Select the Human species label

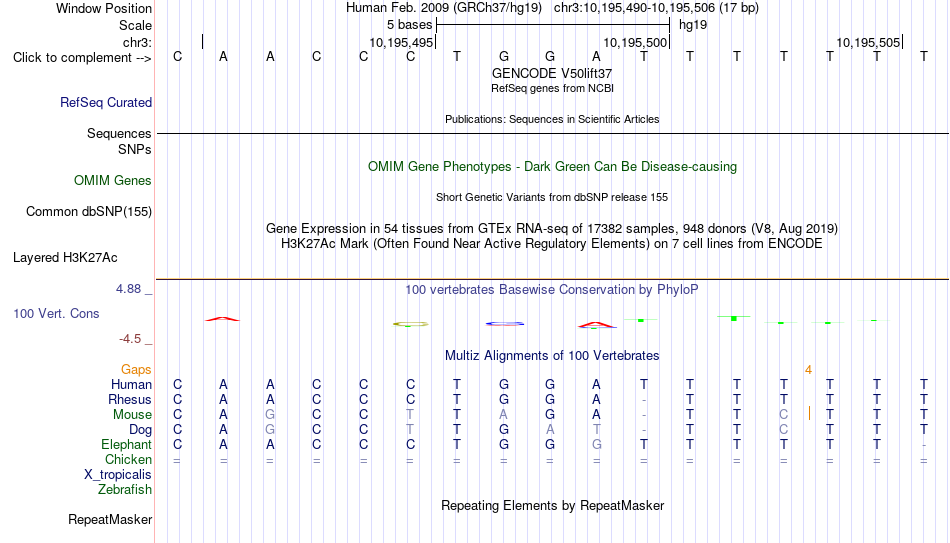[131, 385]
